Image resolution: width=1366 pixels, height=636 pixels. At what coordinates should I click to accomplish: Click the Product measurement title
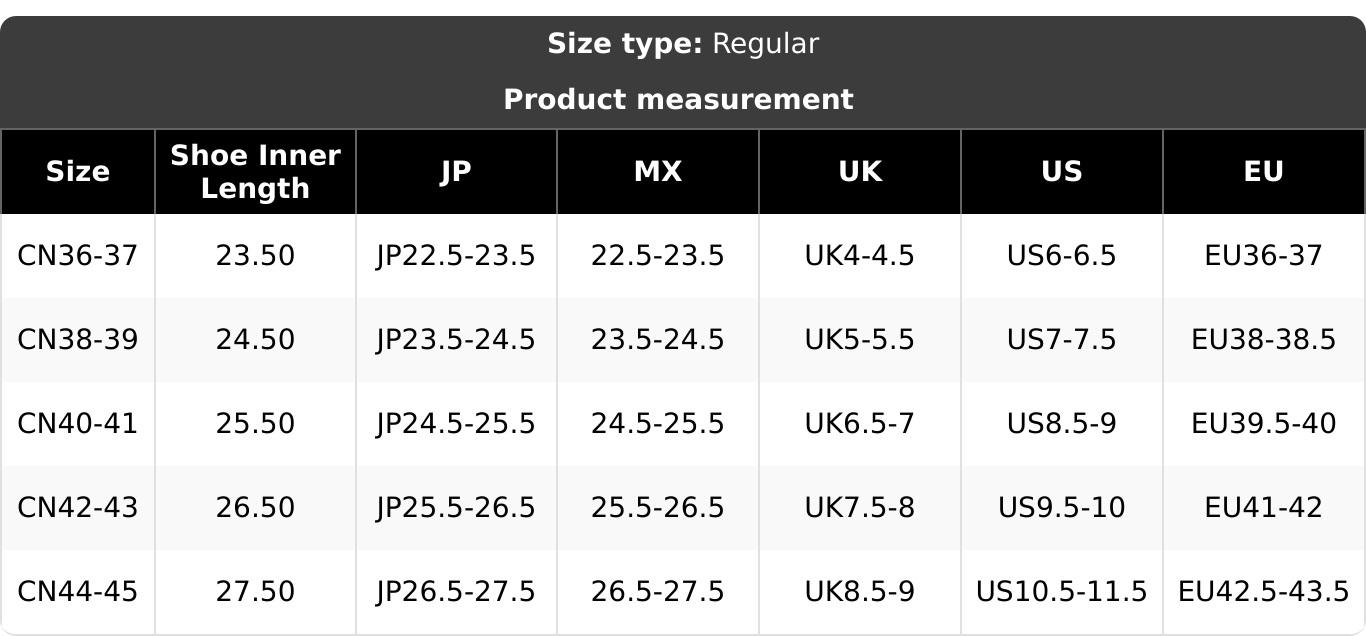[x=679, y=100]
